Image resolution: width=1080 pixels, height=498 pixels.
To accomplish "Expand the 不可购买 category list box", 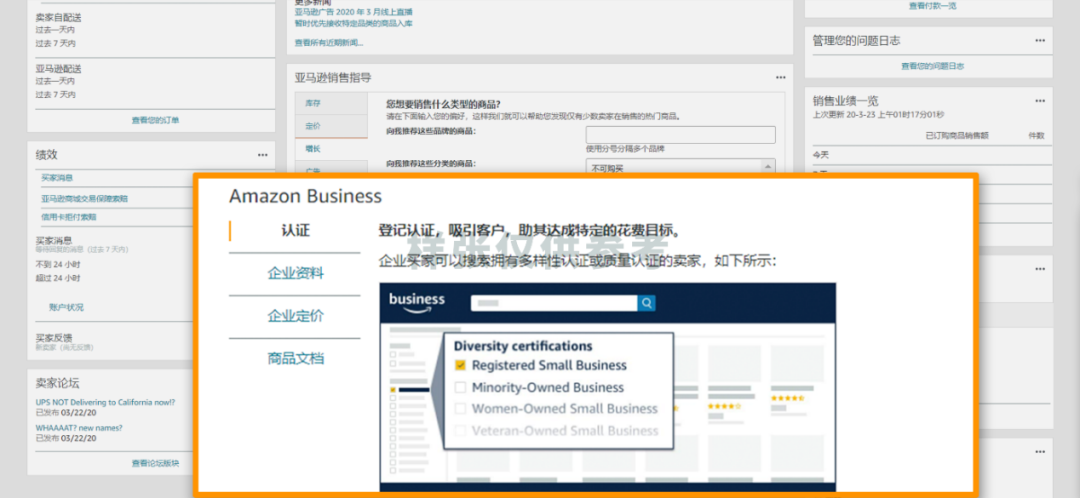I will [680, 167].
